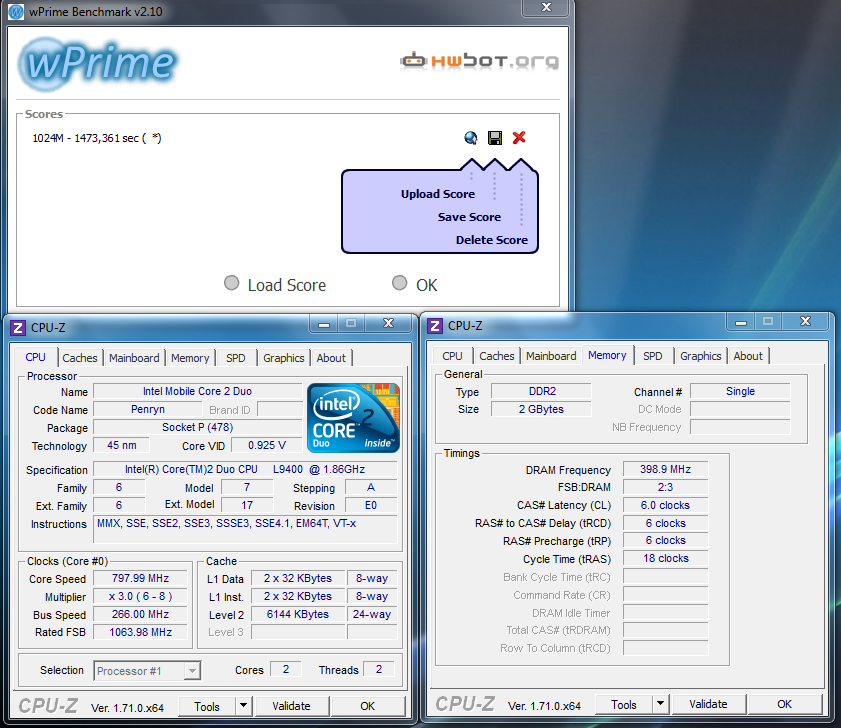Screen dimensions: 841x728
Task: Click the Cycle Time 18 clocks value
Action: (665, 558)
